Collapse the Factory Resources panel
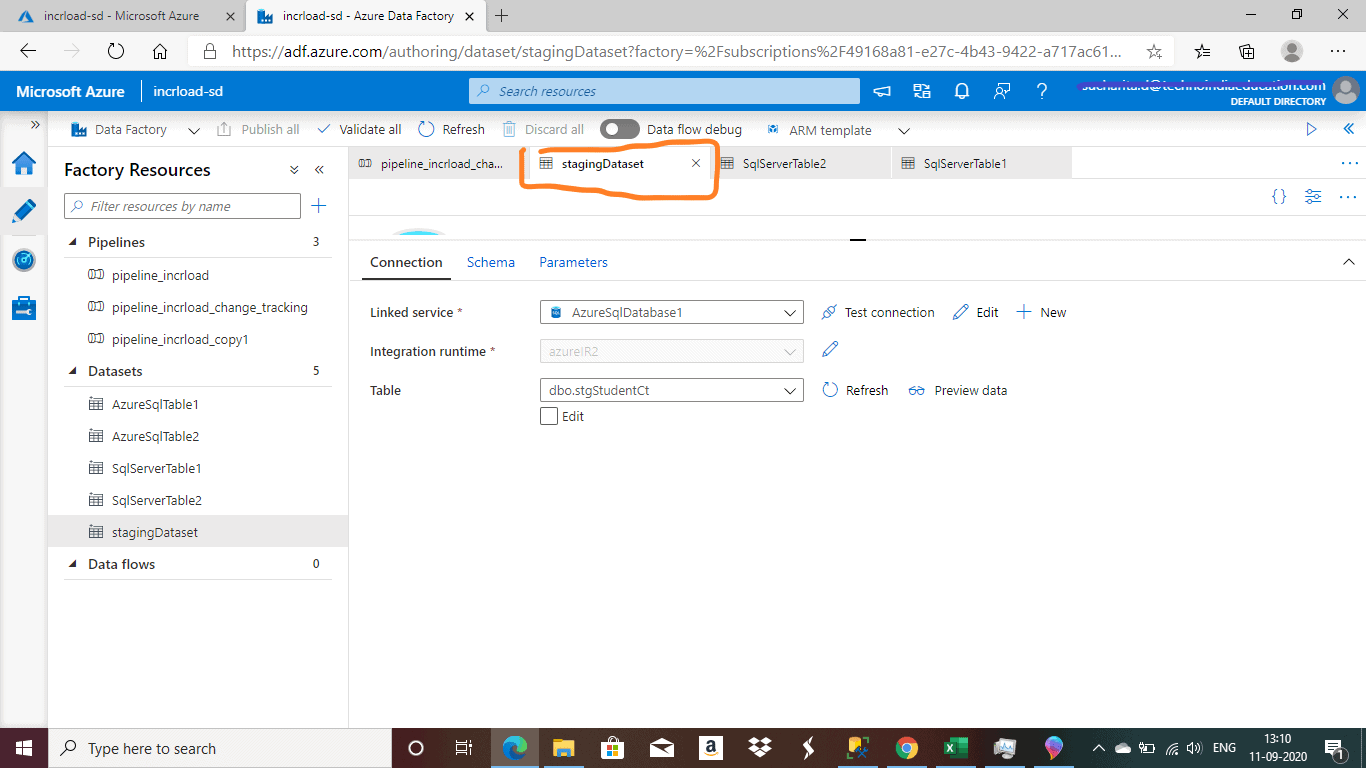This screenshot has width=1366, height=768. (x=319, y=170)
